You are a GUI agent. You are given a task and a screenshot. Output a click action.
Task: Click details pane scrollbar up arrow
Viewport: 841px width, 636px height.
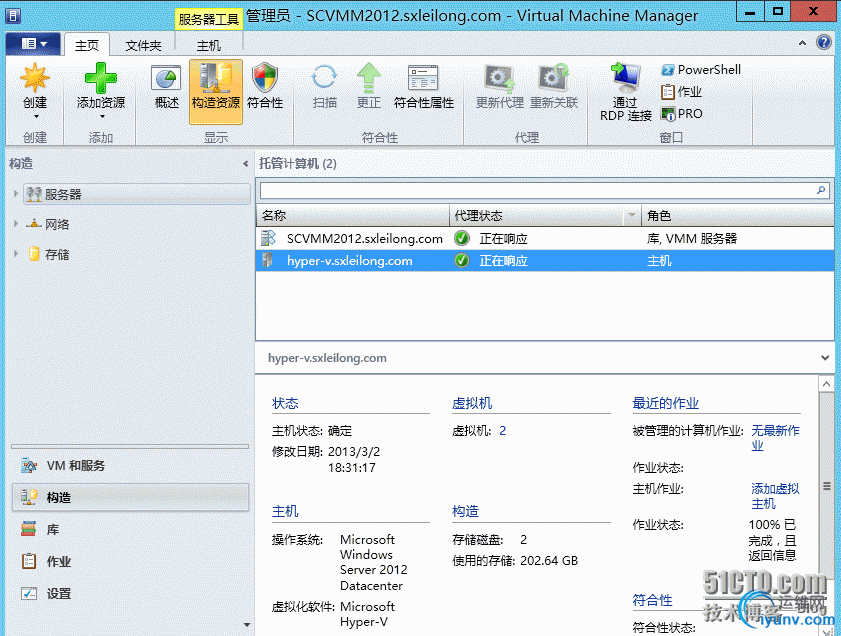point(827,383)
